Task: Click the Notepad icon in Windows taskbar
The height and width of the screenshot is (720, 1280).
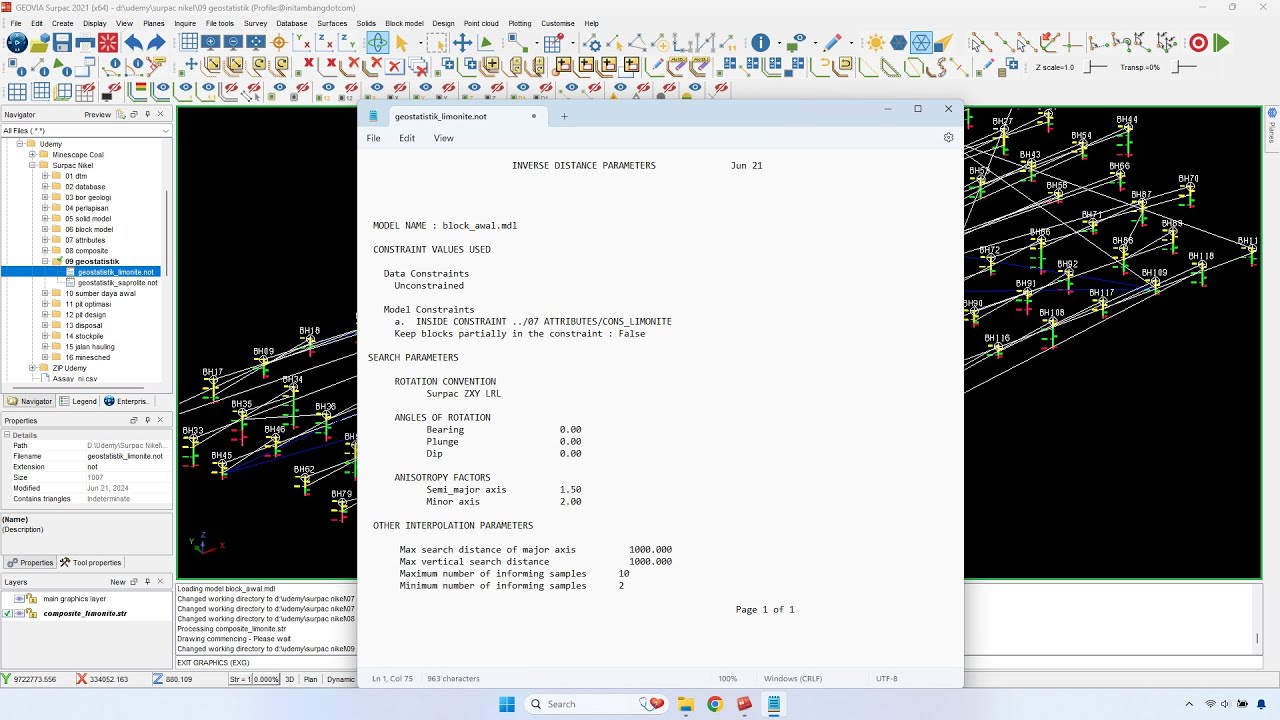Action: pos(773,704)
